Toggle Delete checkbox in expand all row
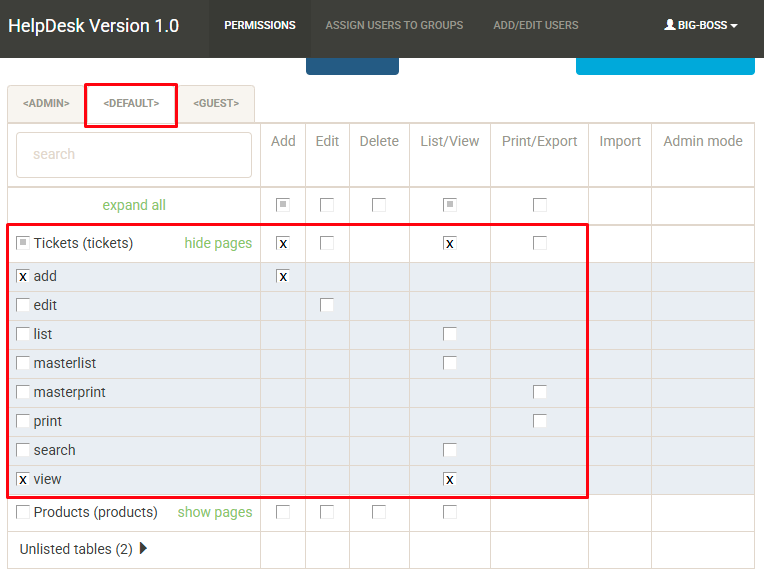764x574 pixels. [x=379, y=205]
